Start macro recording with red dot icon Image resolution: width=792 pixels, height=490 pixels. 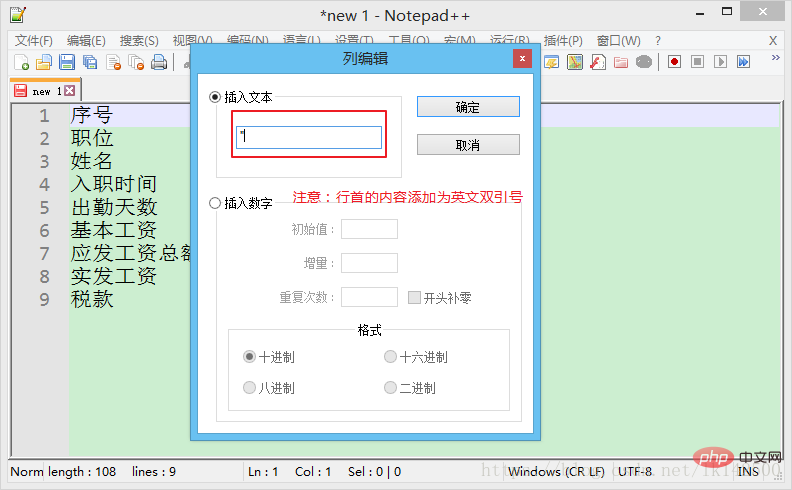coord(675,62)
